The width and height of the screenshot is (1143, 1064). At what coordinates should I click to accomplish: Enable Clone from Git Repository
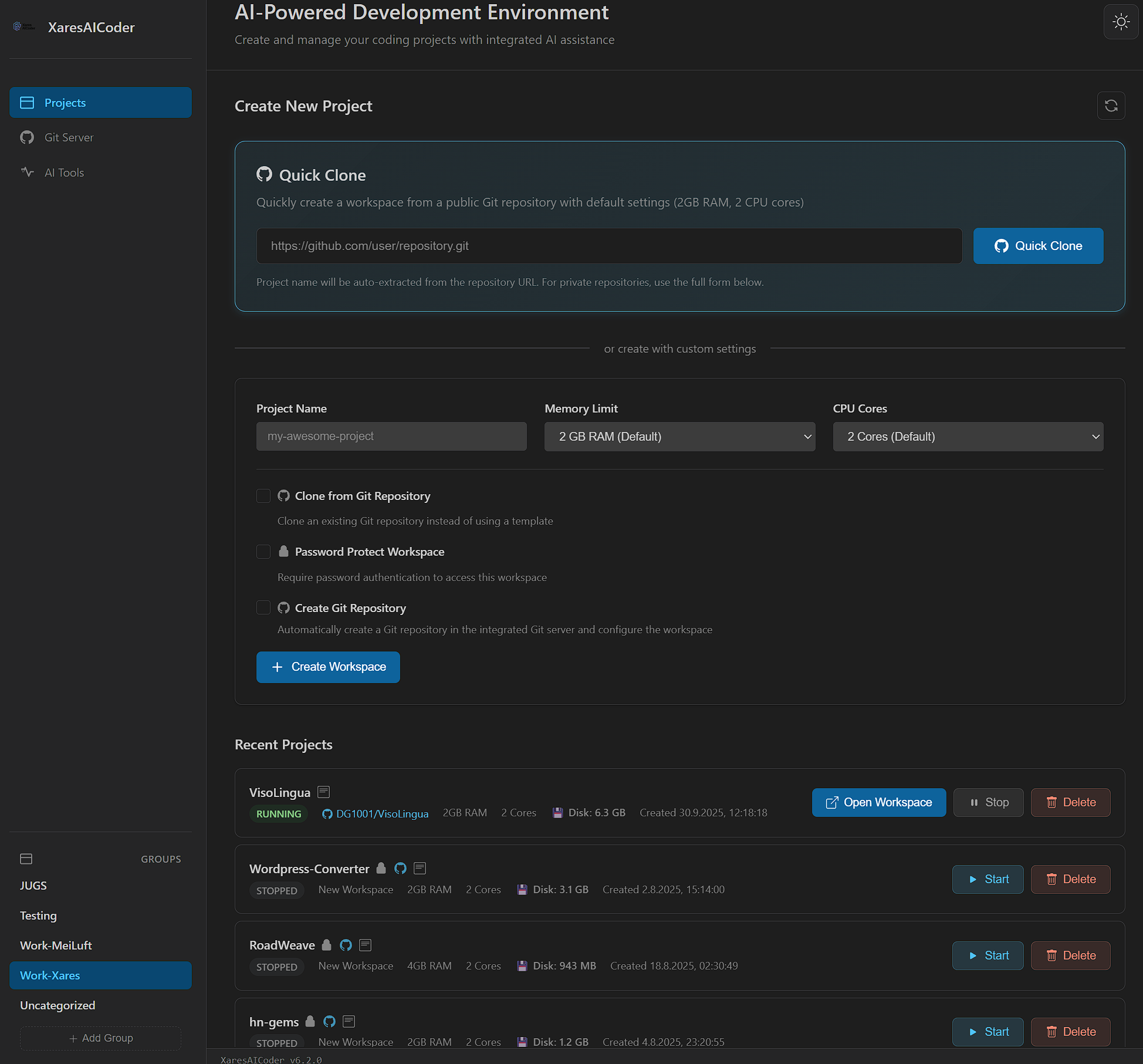click(263, 496)
